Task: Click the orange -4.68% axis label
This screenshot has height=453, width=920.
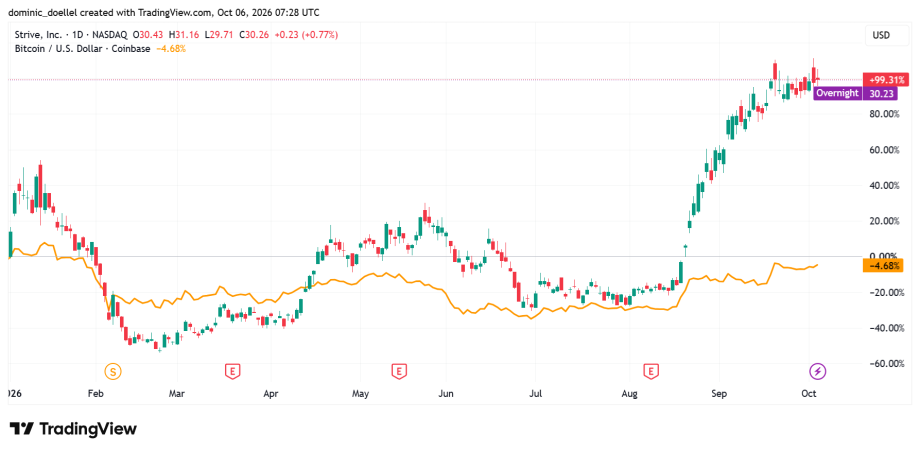Action: pyautogui.click(x=883, y=266)
